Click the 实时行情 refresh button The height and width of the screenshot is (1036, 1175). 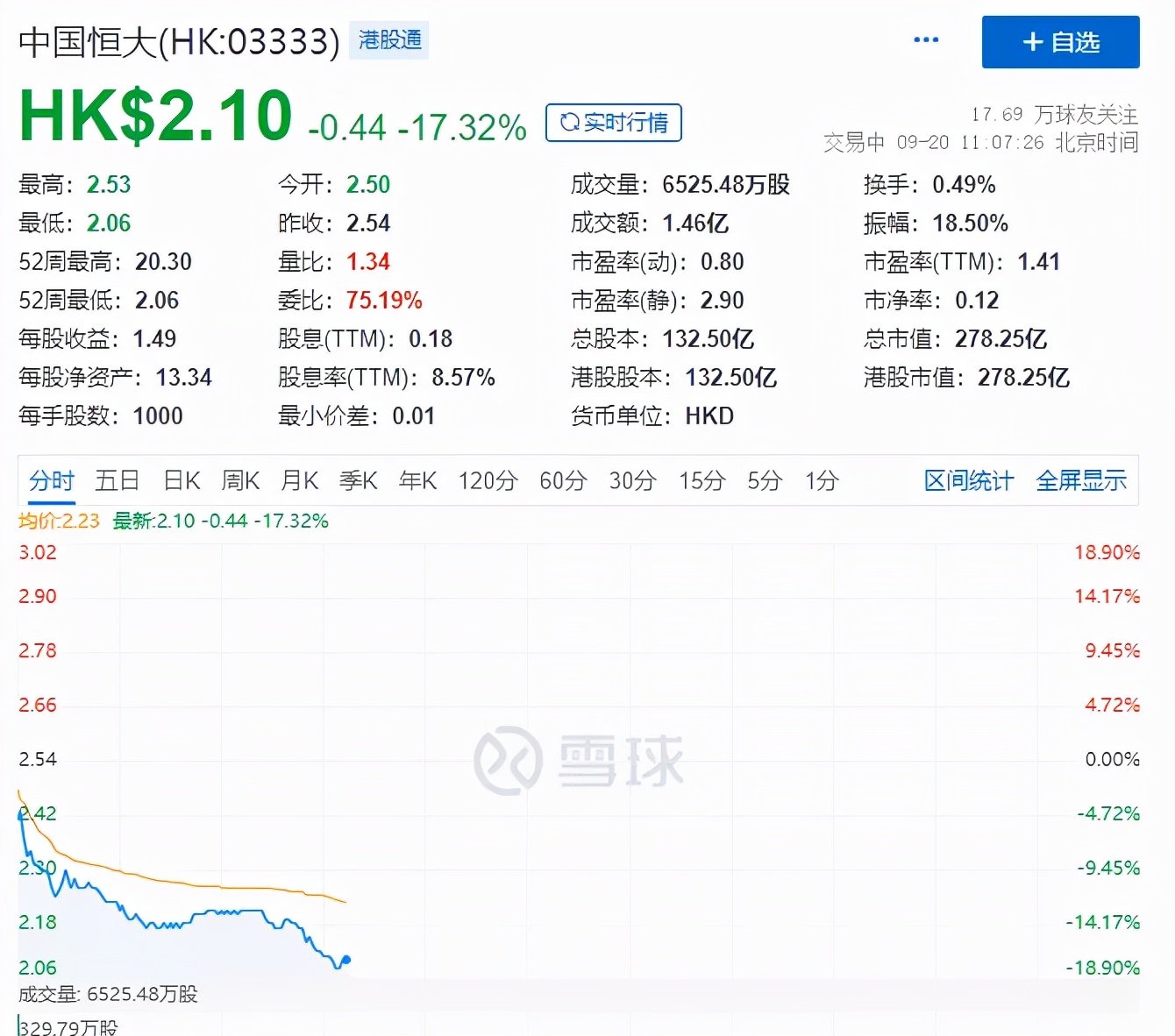tap(614, 123)
